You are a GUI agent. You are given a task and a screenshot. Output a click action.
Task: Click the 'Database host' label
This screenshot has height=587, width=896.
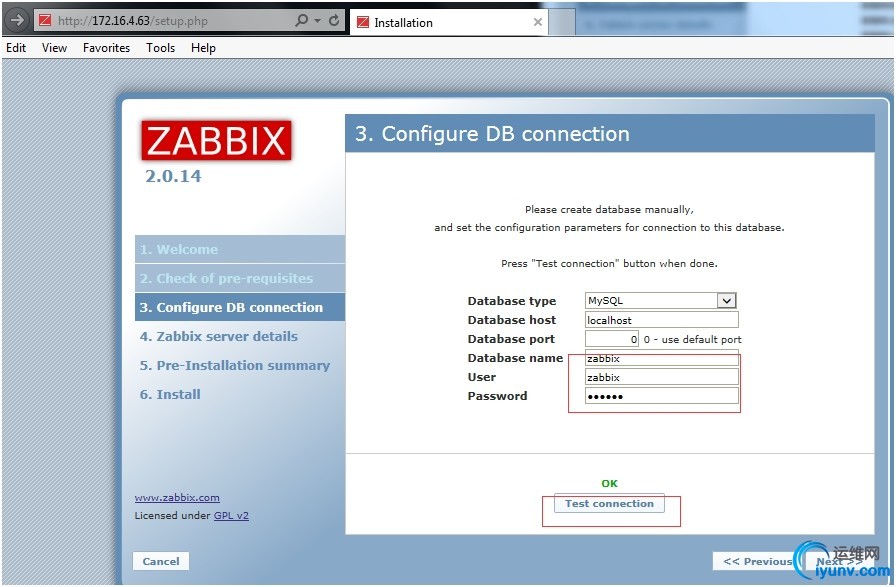[511, 320]
